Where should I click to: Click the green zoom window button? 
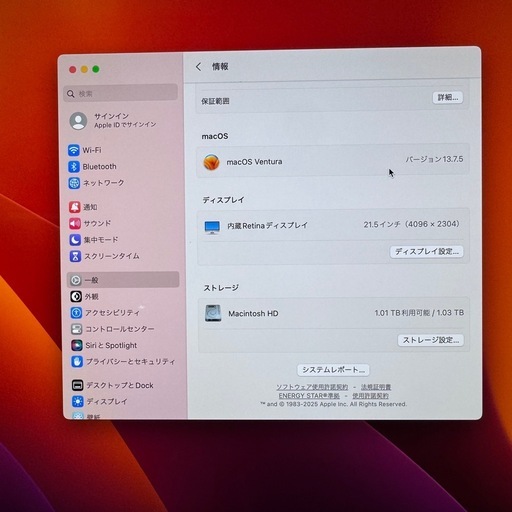click(96, 69)
